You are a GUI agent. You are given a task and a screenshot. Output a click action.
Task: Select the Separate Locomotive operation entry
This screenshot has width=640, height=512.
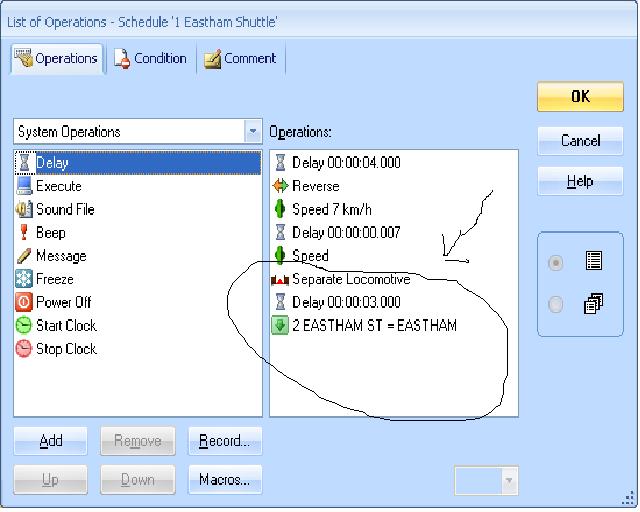click(x=350, y=279)
